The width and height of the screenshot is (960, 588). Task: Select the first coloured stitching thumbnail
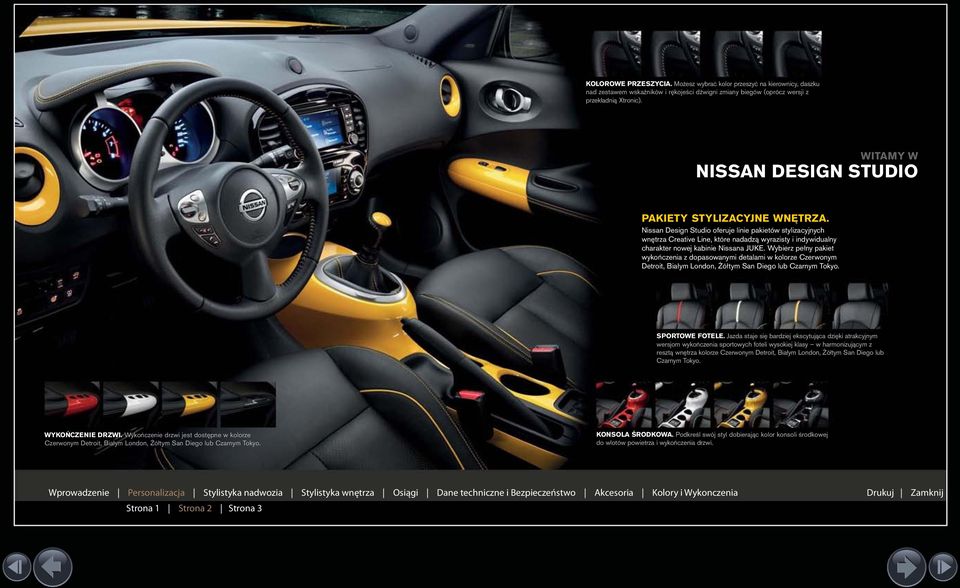tap(617, 54)
